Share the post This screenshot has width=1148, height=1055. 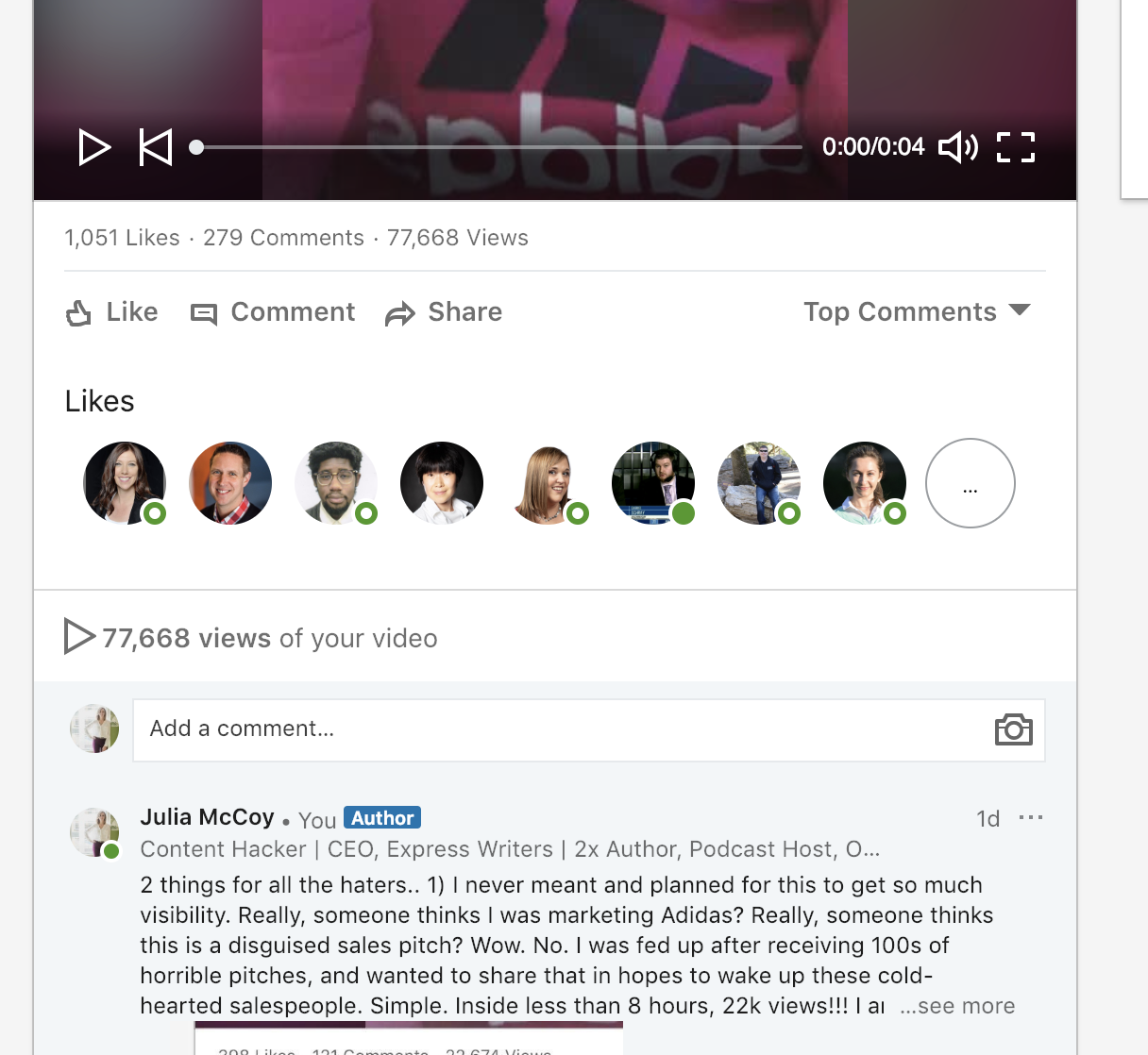[444, 312]
